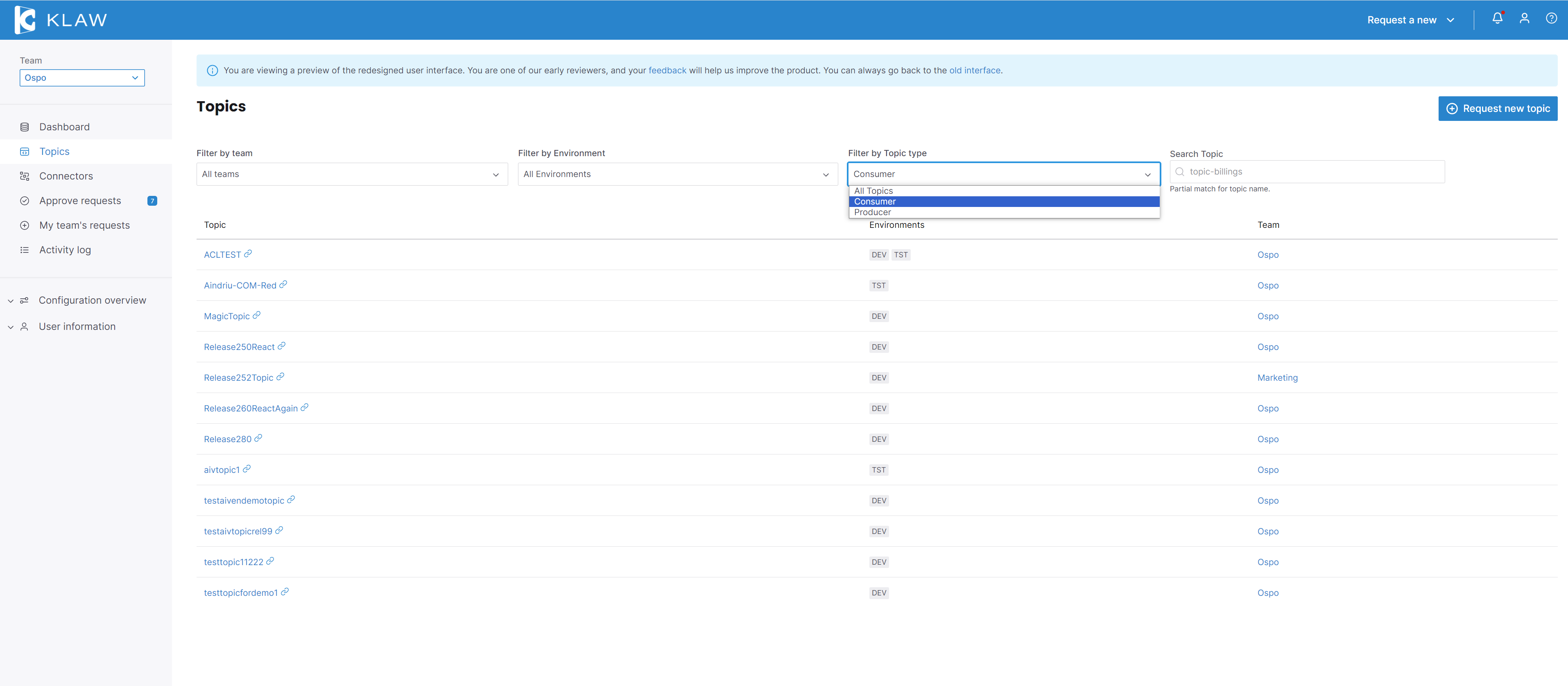
Task: Go to Connectors in the sidebar
Action: (x=66, y=176)
